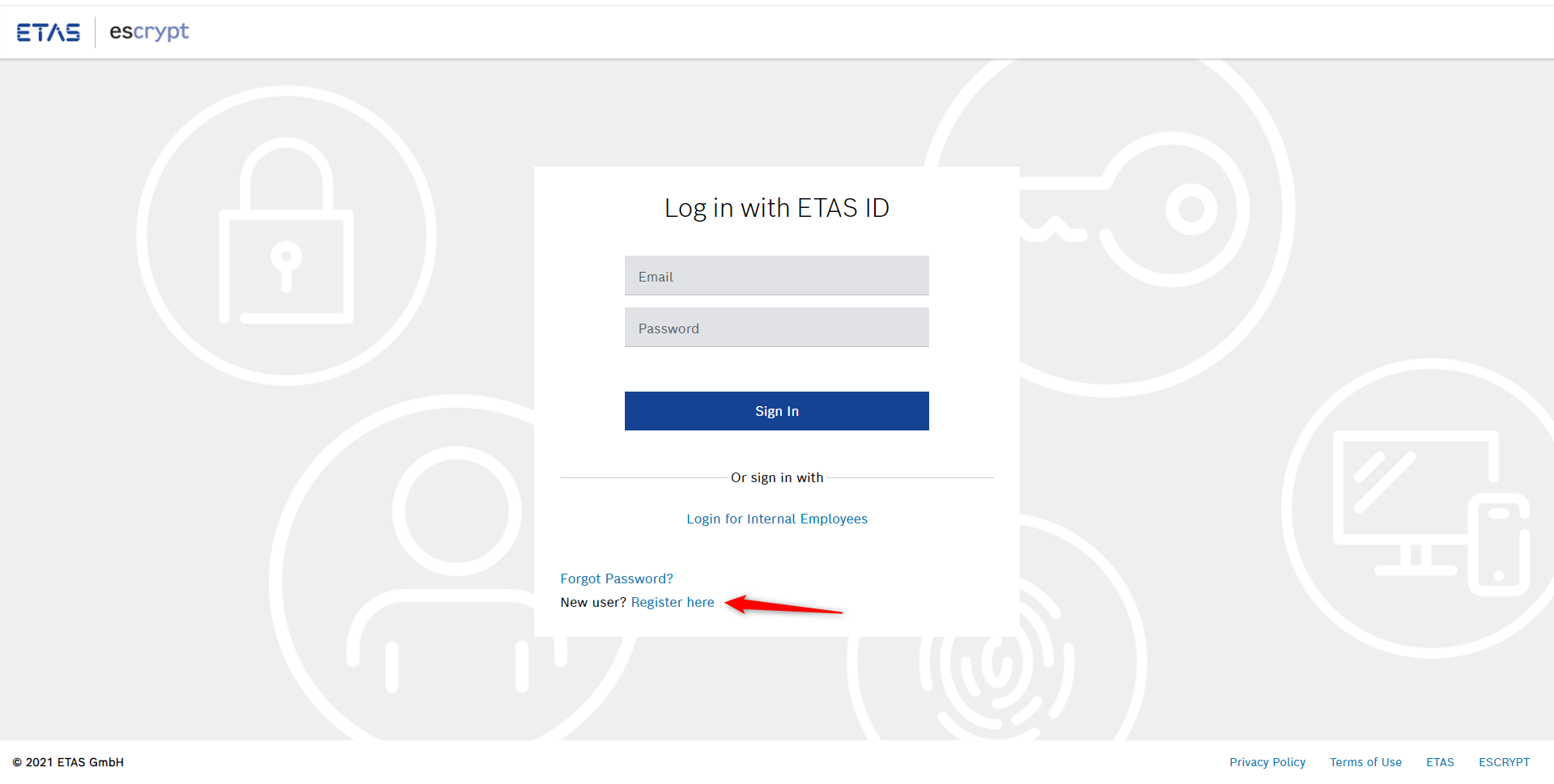Click the Log in with ETAS ID heading
This screenshot has height=784, width=1554.
[776, 208]
